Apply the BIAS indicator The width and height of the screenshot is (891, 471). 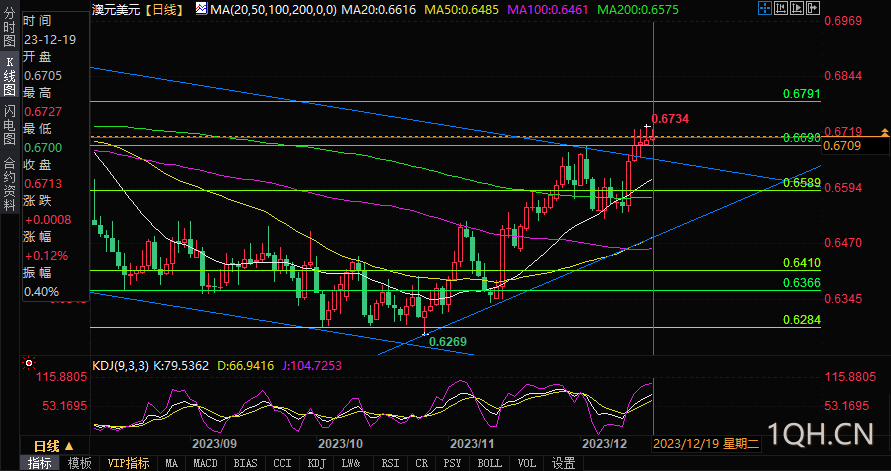click(245, 463)
